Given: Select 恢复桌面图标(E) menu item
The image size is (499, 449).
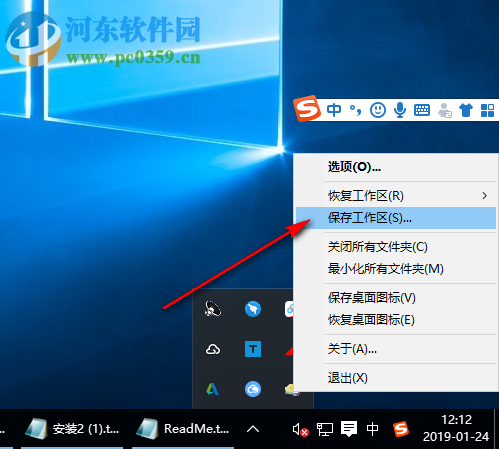Looking at the screenshot, I should [396, 320].
